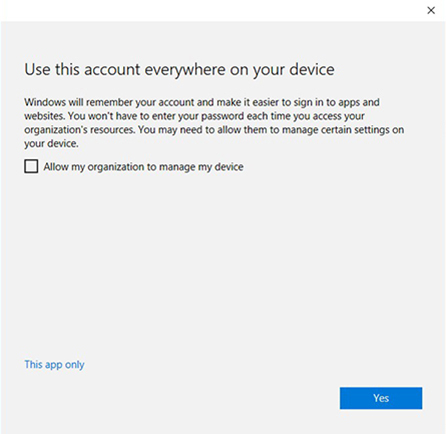This screenshot has height=434, width=446.
Task: Select the 'Allow my organization to manage my device' label
Action: [x=143, y=167]
